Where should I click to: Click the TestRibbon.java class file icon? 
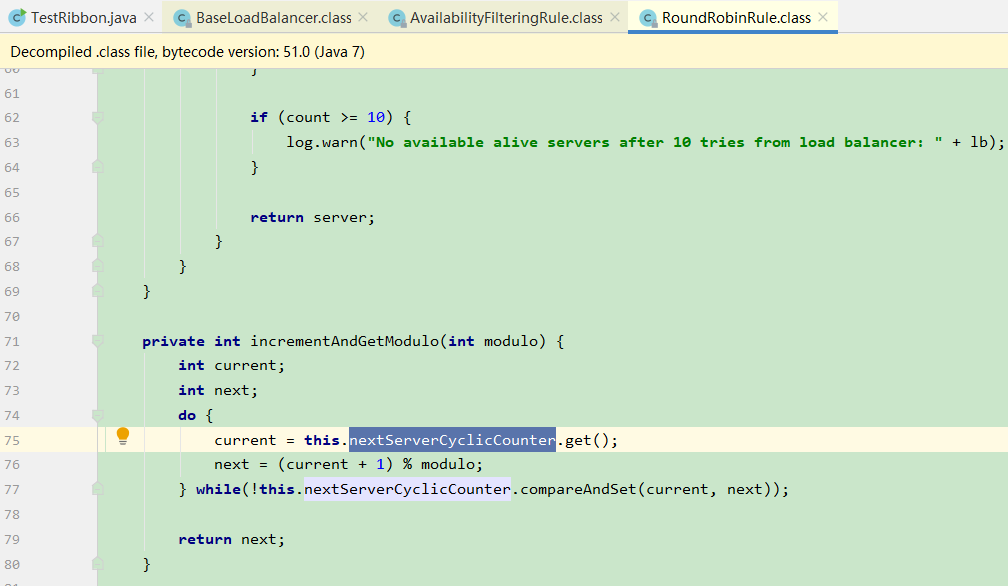[17, 17]
